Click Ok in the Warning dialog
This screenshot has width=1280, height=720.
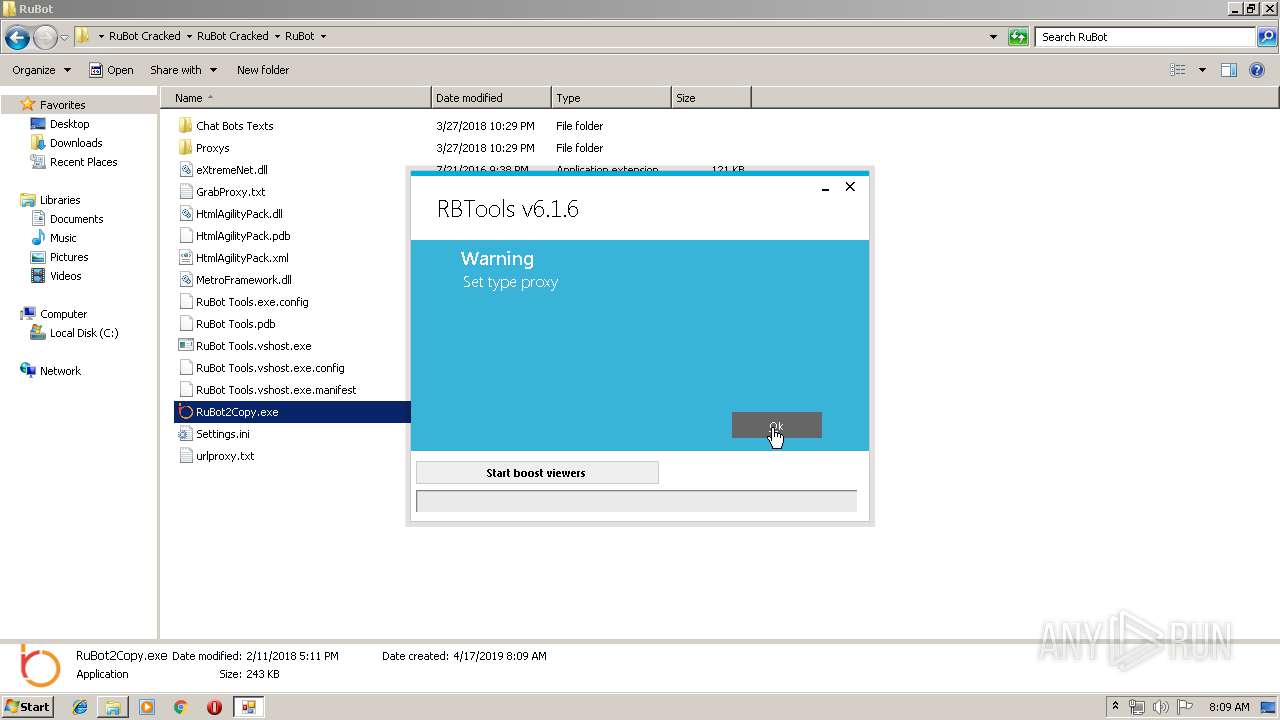coord(776,425)
